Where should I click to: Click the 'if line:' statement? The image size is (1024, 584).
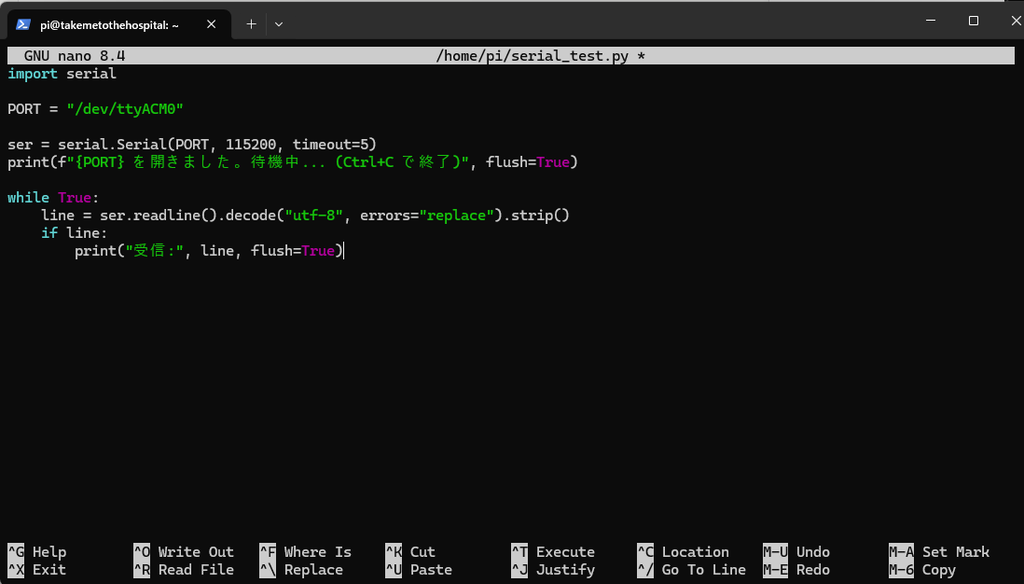tap(74, 233)
